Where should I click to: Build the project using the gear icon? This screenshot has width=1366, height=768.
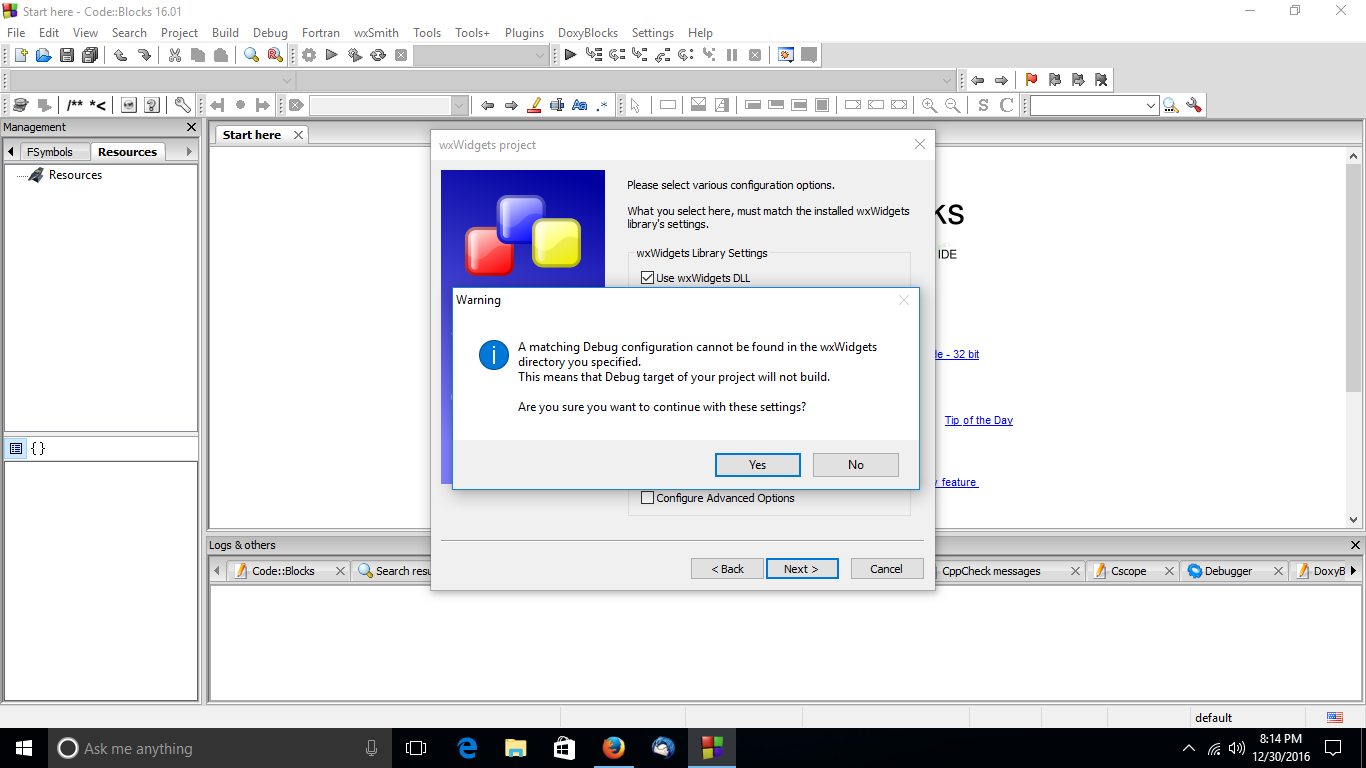pos(309,55)
